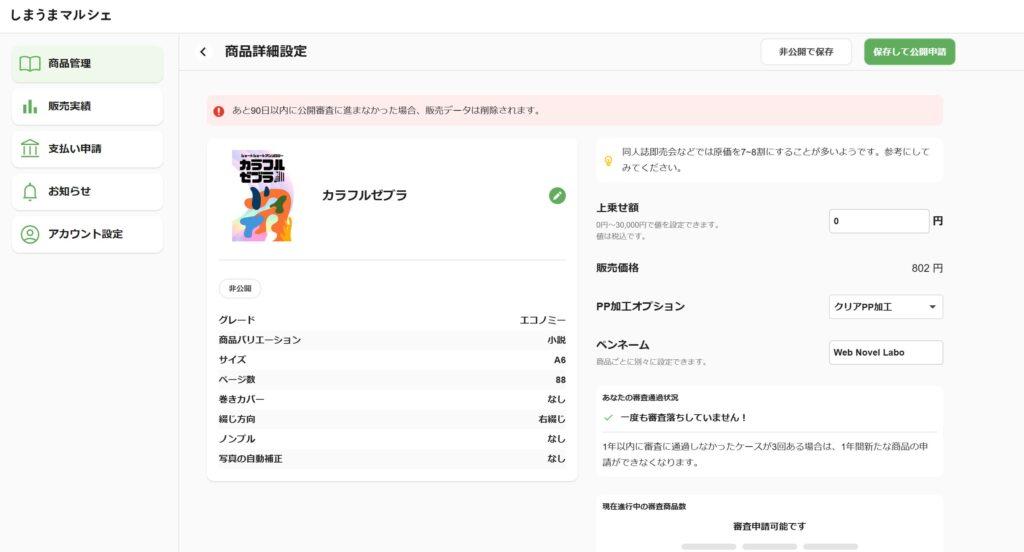Screen dimensions: 1024x552
Task: Click the ペンネーム label
Action: coord(622,345)
